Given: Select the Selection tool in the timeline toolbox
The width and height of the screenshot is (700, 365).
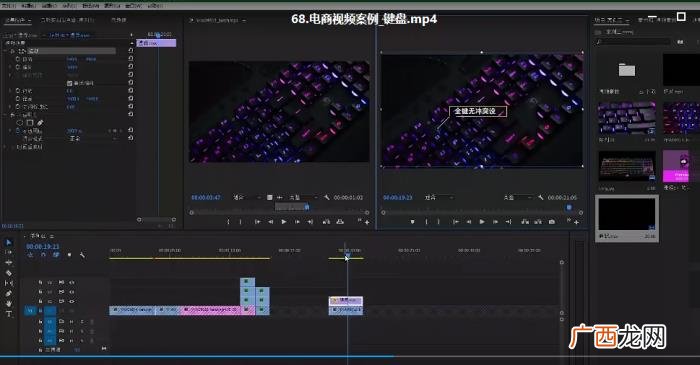Looking at the screenshot, I should click(x=8, y=242).
